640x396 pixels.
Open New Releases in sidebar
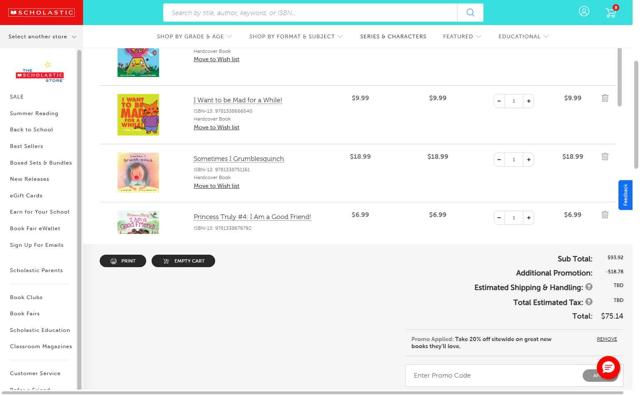(29, 179)
